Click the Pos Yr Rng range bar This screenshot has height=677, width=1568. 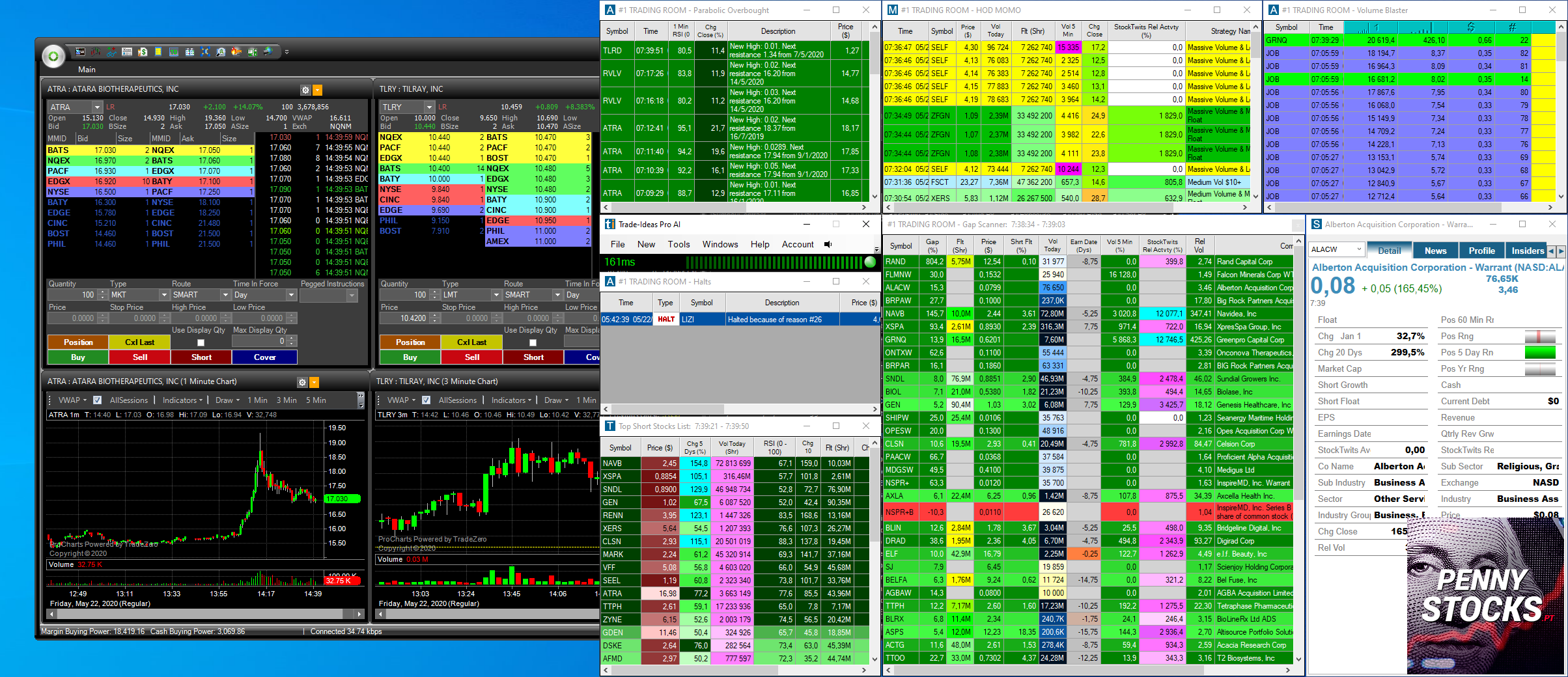1540,369
